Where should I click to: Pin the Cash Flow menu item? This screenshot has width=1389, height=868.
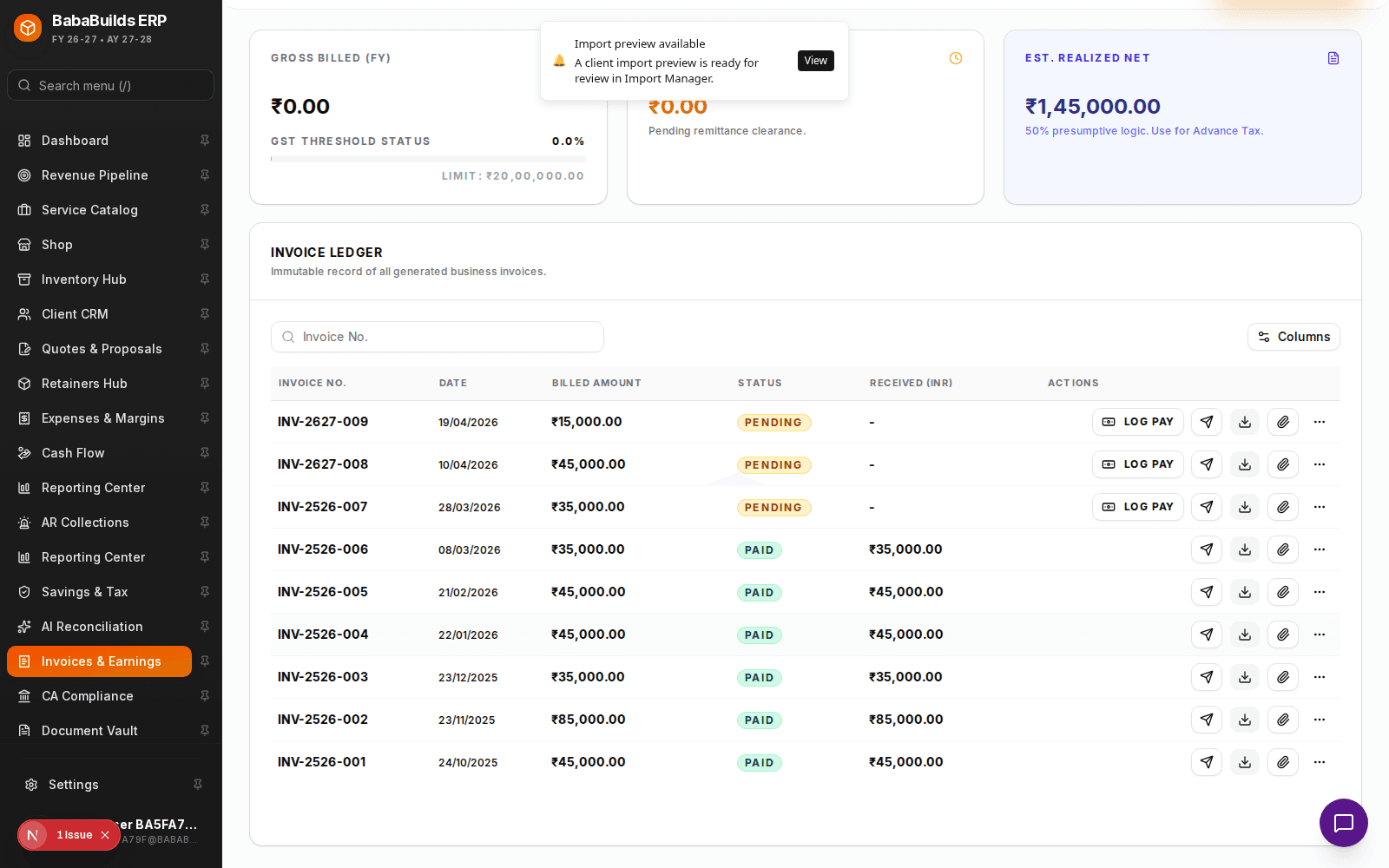[205, 453]
